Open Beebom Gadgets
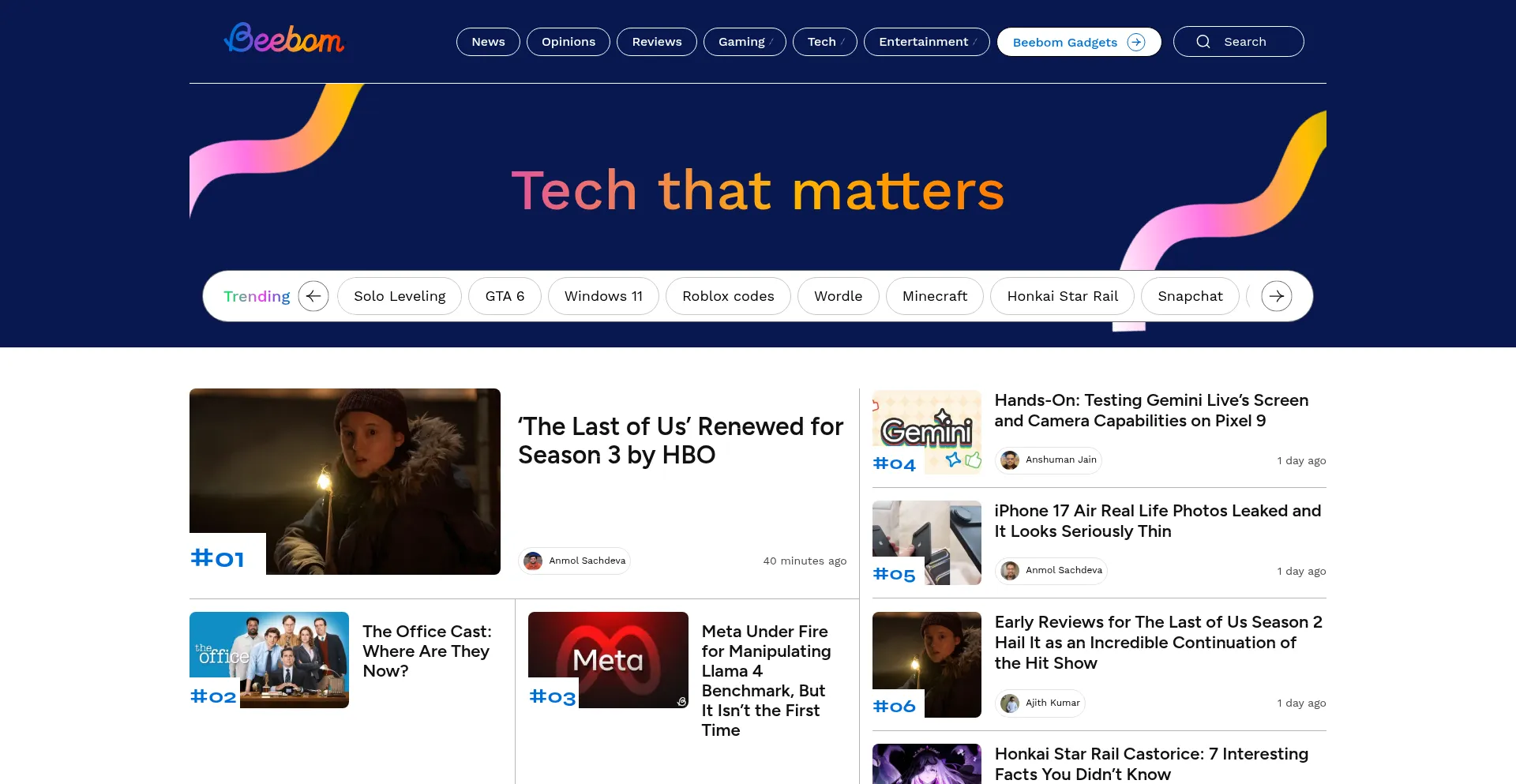The width and height of the screenshot is (1516, 784). point(1079,42)
